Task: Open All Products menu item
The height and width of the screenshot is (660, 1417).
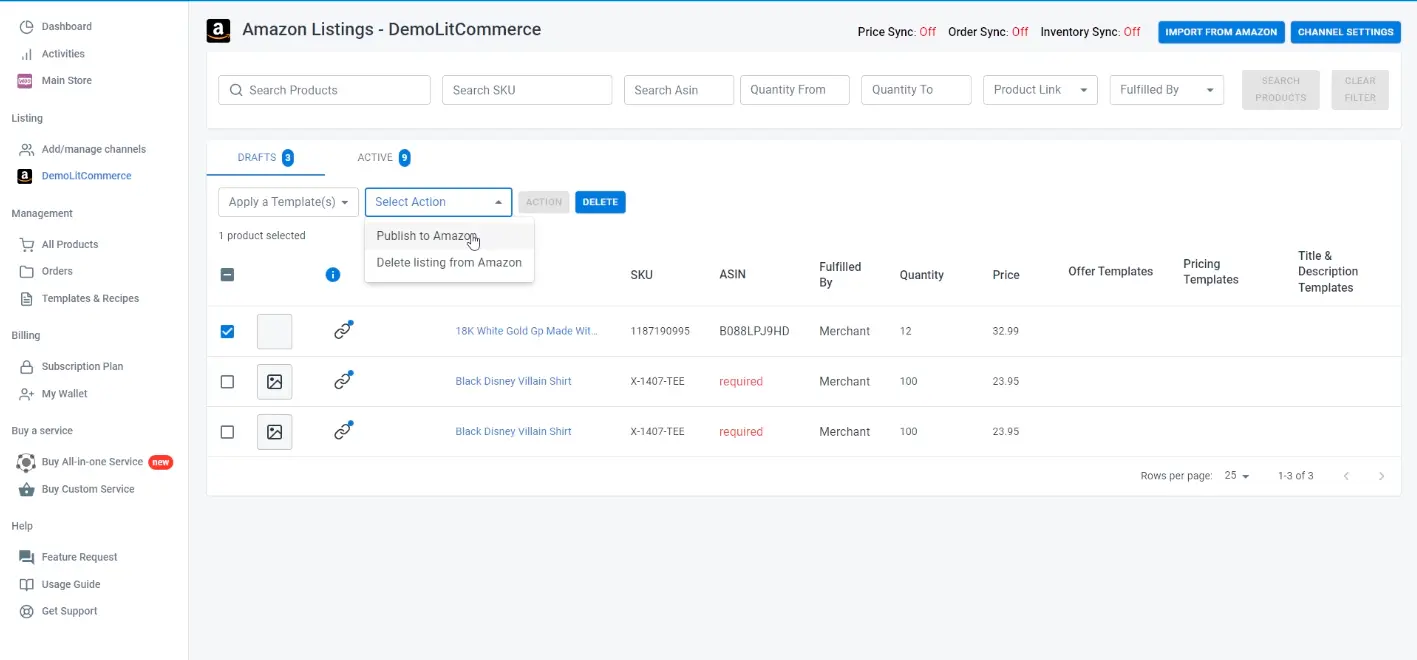Action: pos(70,244)
